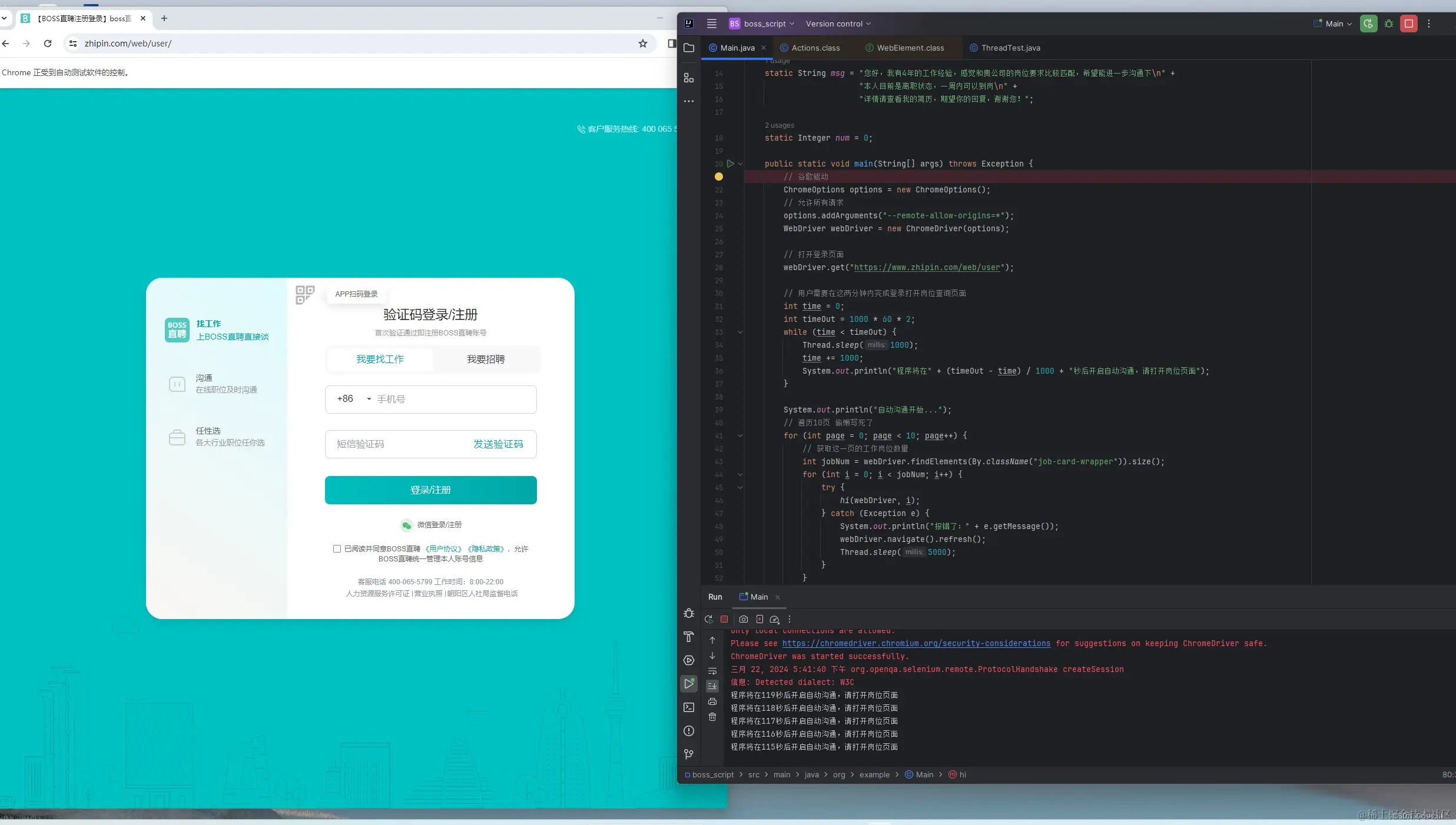The width and height of the screenshot is (1456, 825).
Task: Toggle breakpoint on line 21
Action: pos(719,177)
